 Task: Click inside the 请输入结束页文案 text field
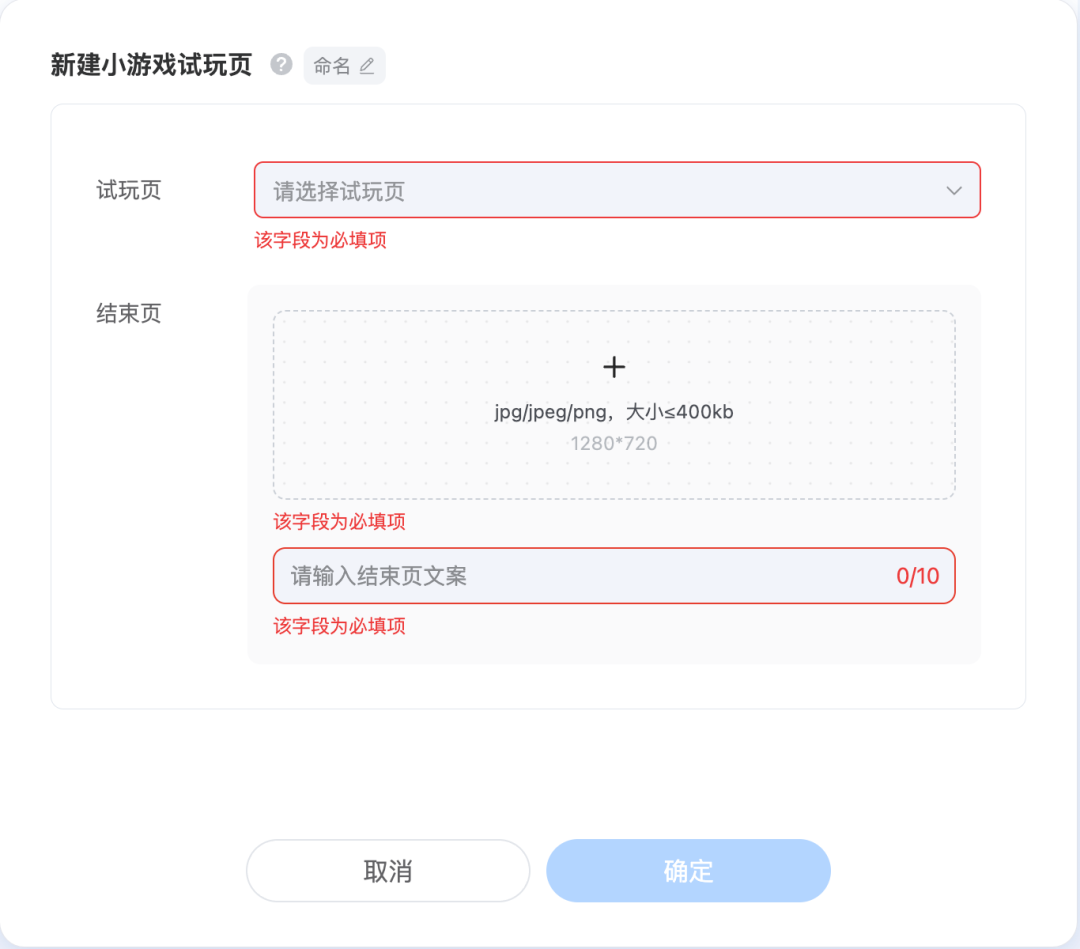[500, 576]
